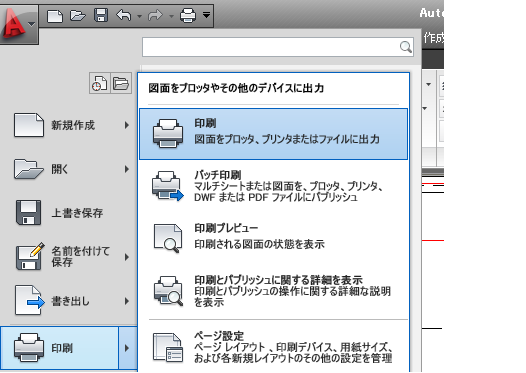Click the New file icon in quick access toolbar
This screenshot has width=526, height=373.
pos(55,16)
